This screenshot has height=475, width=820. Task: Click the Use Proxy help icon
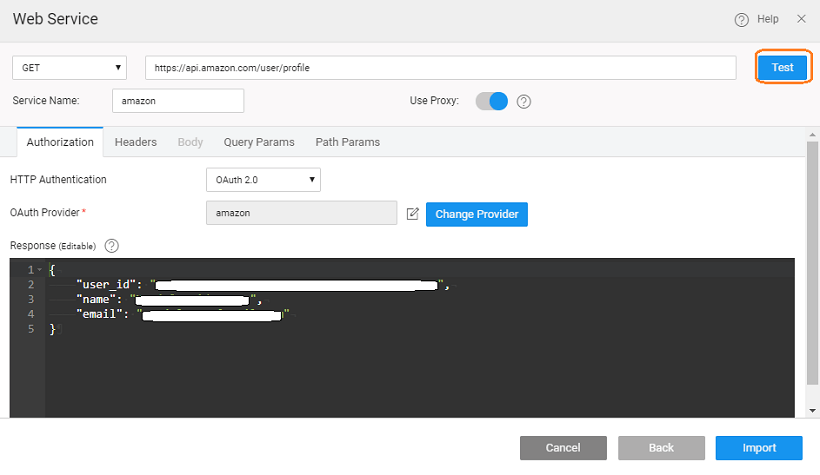click(x=523, y=101)
